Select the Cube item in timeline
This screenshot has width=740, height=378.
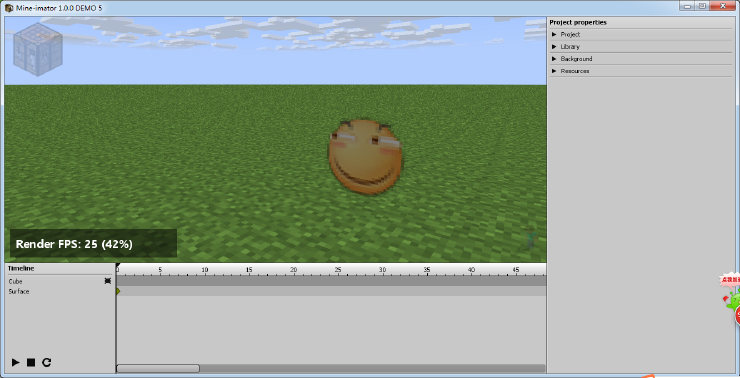[16, 281]
